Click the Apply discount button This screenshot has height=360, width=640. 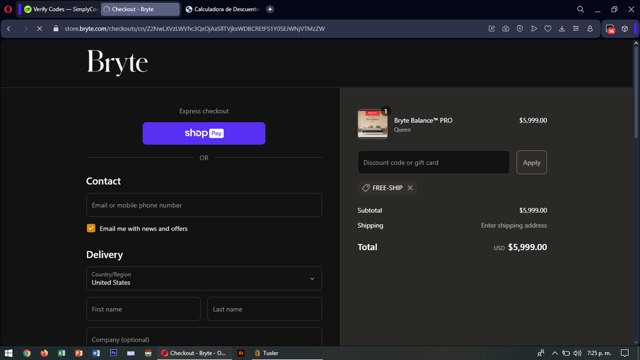tap(531, 162)
